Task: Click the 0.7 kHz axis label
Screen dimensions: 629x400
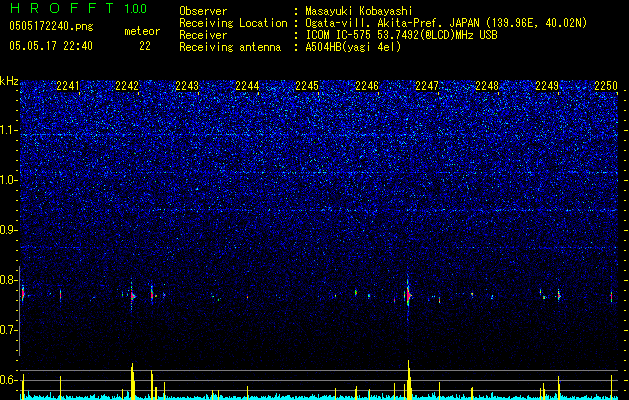Action: point(9,330)
